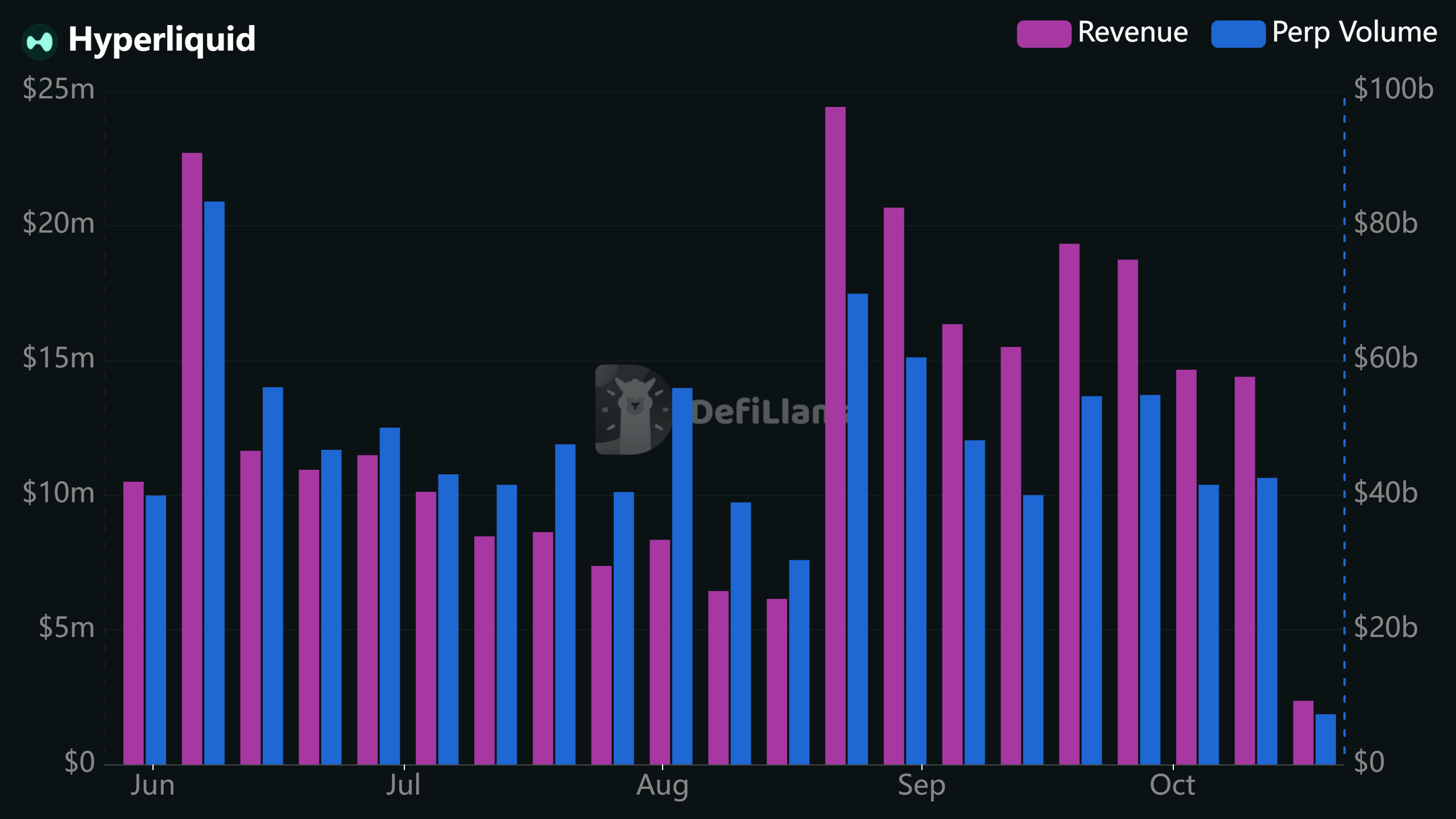Click the $10m left axis label
The image size is (1456, 819).
[59, 493]
